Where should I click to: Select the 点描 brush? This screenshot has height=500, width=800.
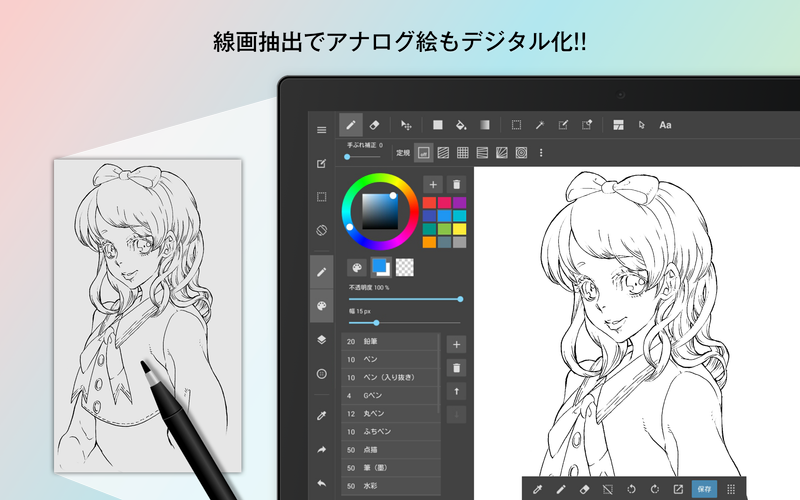[390, 450]
